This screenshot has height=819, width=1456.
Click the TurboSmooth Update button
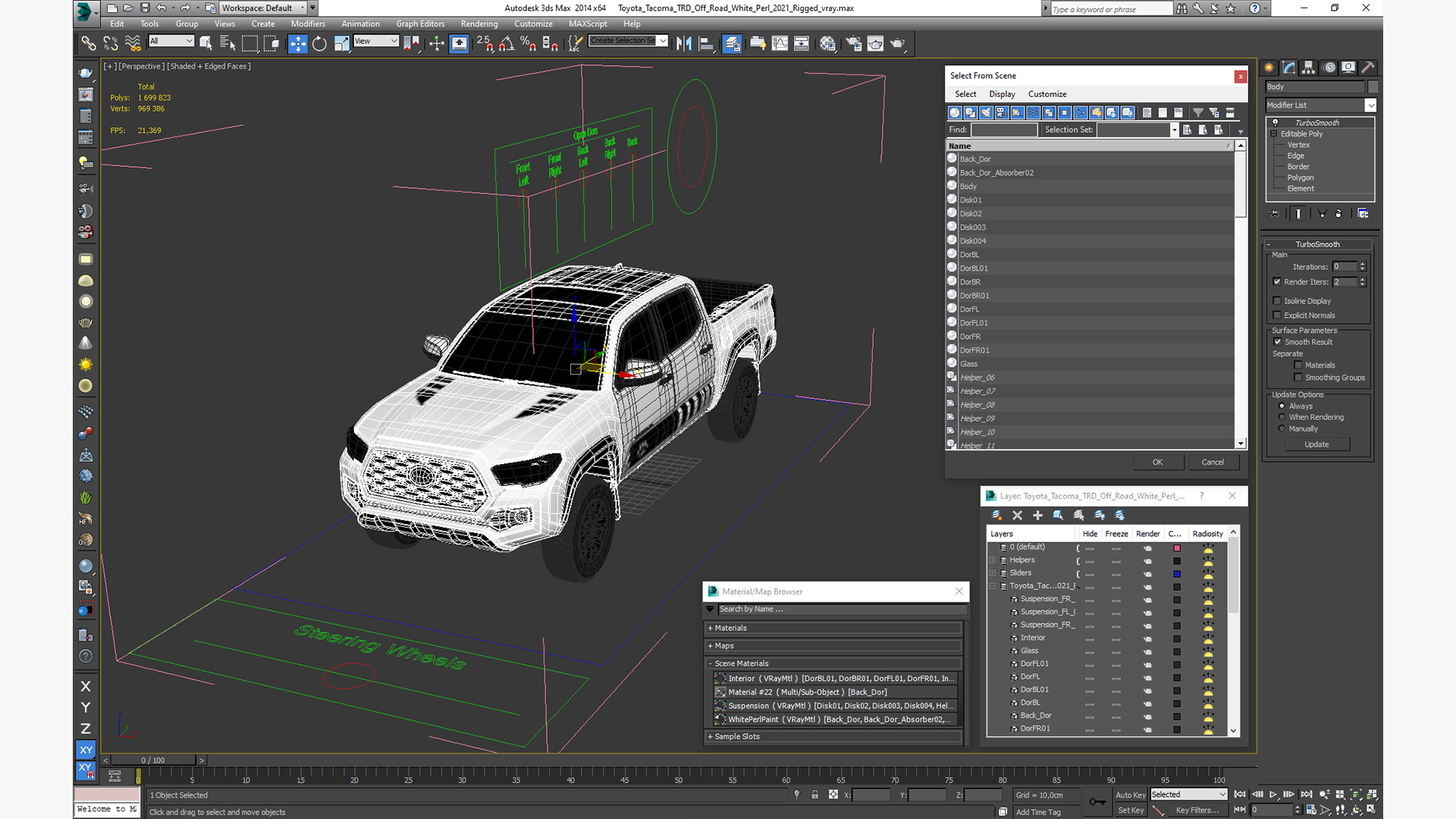click(x=1316, y=445)
